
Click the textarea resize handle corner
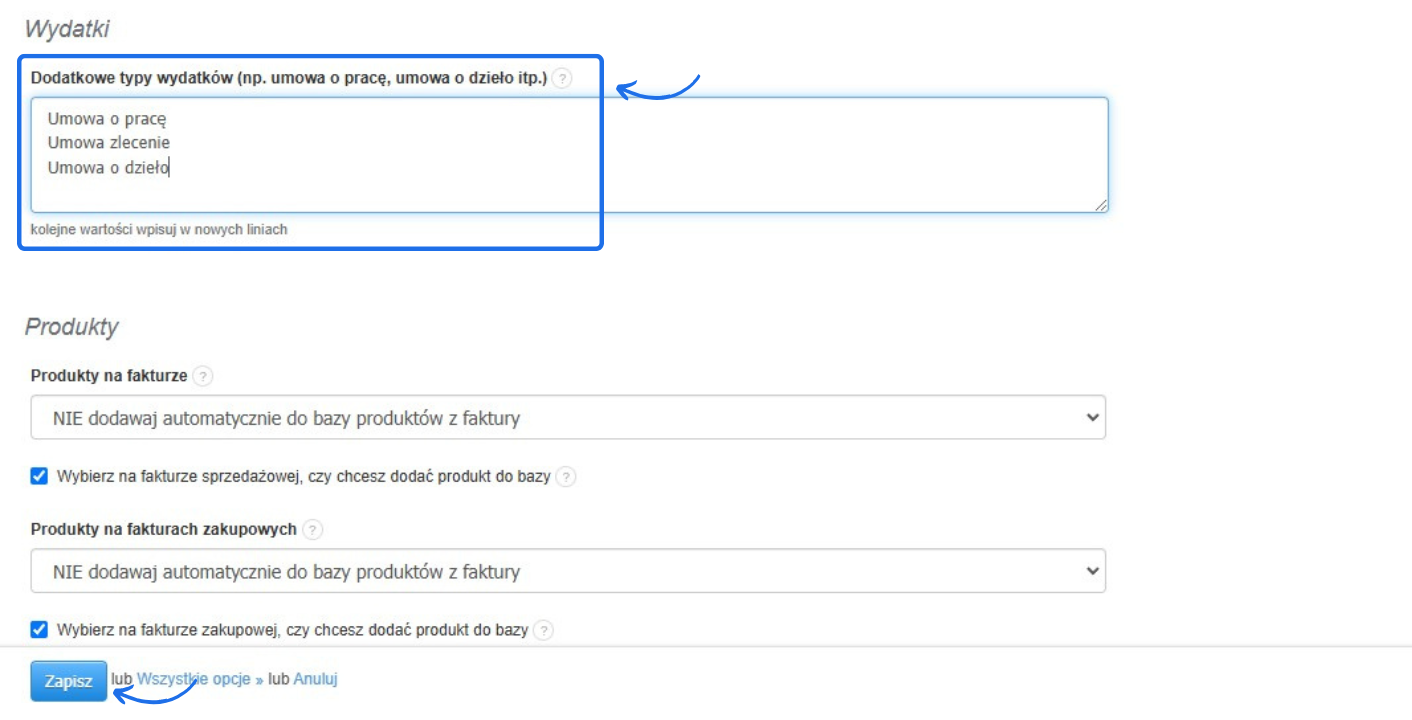1101,205
